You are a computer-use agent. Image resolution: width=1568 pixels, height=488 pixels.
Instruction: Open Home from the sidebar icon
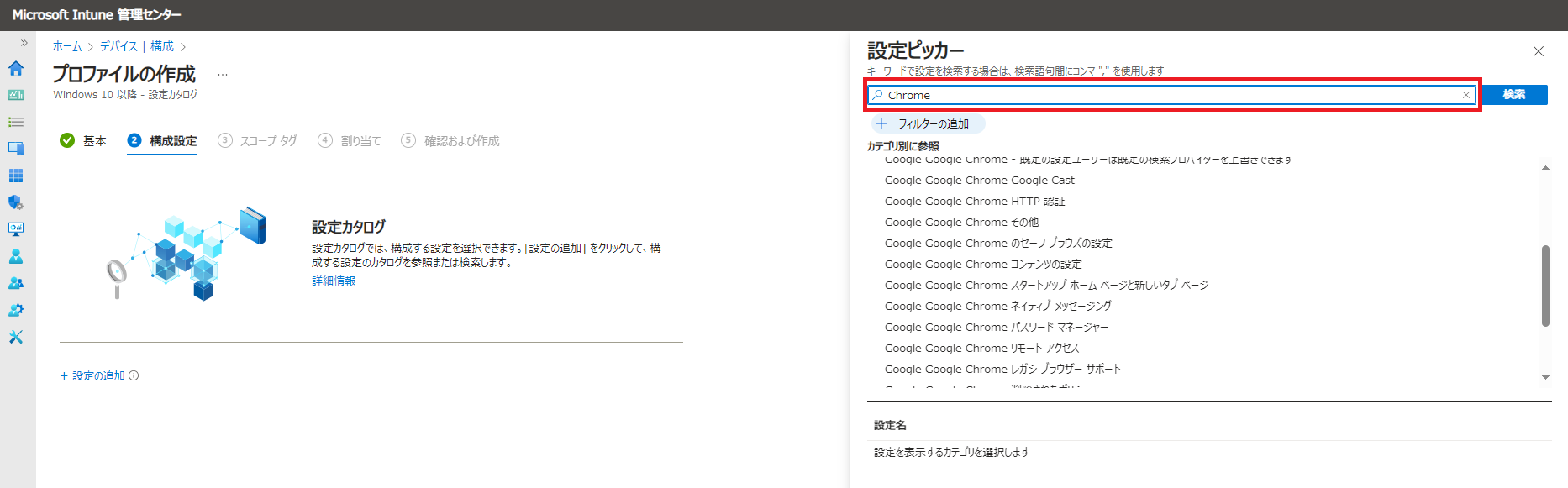(15, 68)
